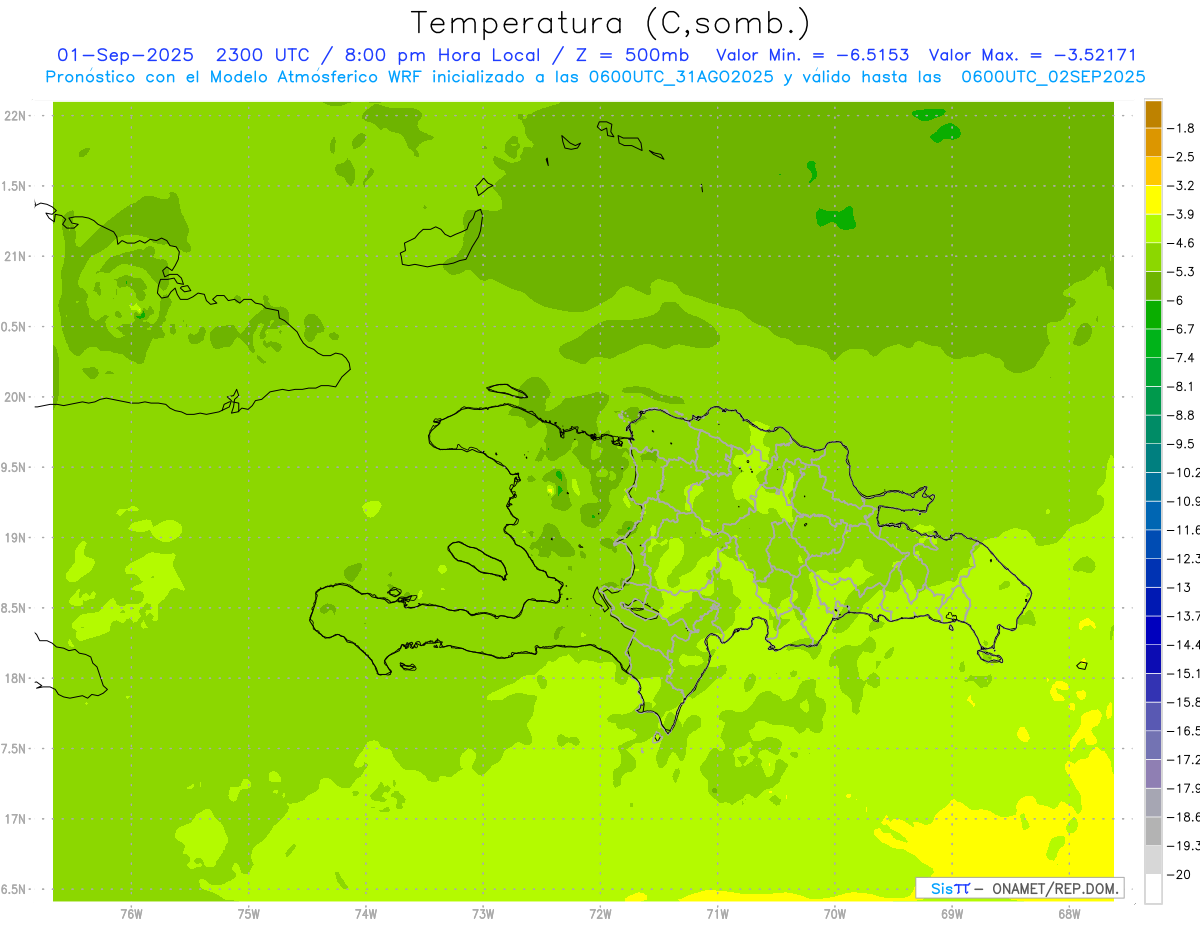Image resolution: width=1200 pixels, height=927 pixels.
Task: Click the "-12.3" color bar value
Action: pyautogui.click(x=1185, y=558)
